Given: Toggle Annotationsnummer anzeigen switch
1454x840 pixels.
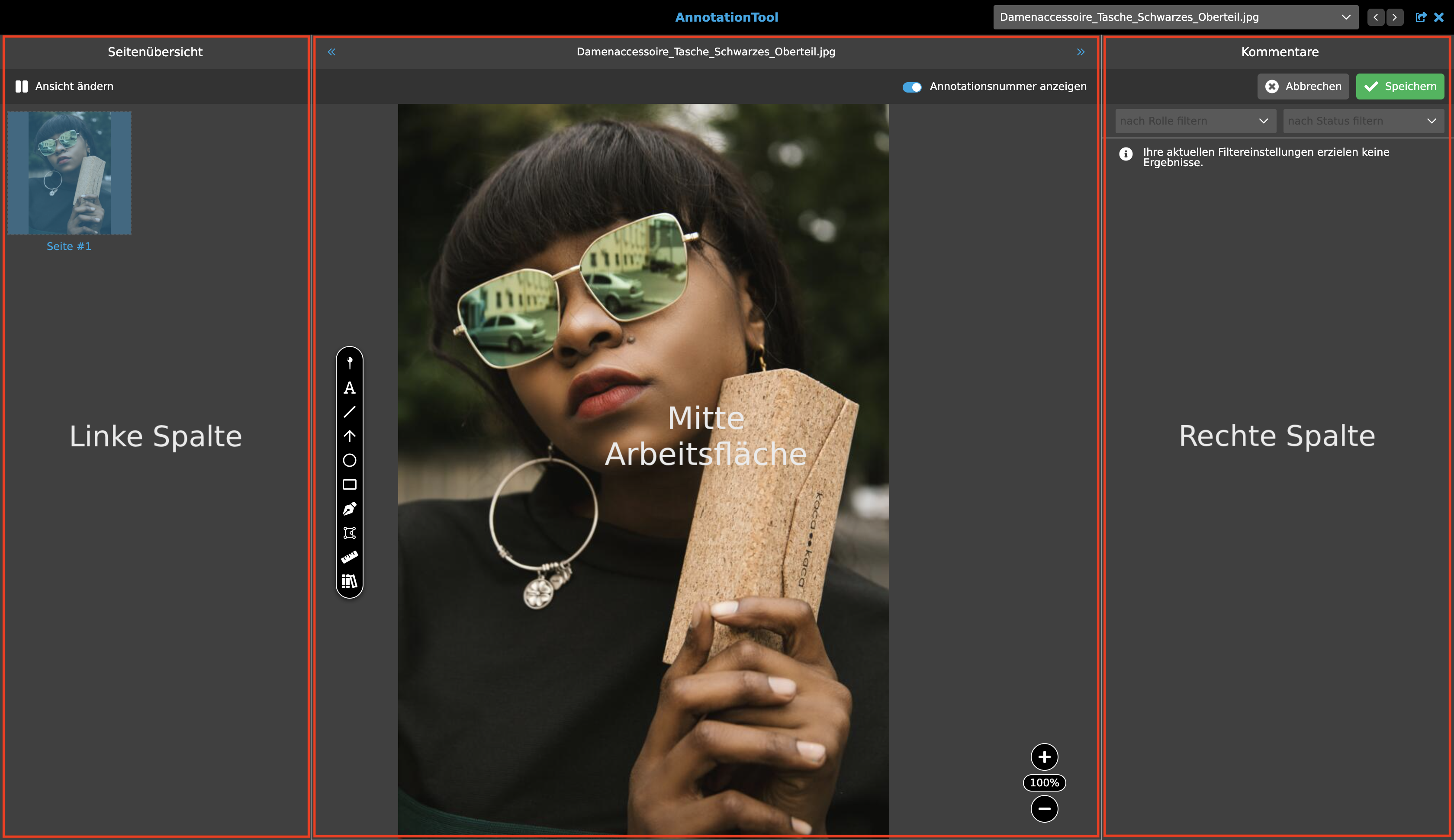Looking at the screenshot, I should [912, 87].
